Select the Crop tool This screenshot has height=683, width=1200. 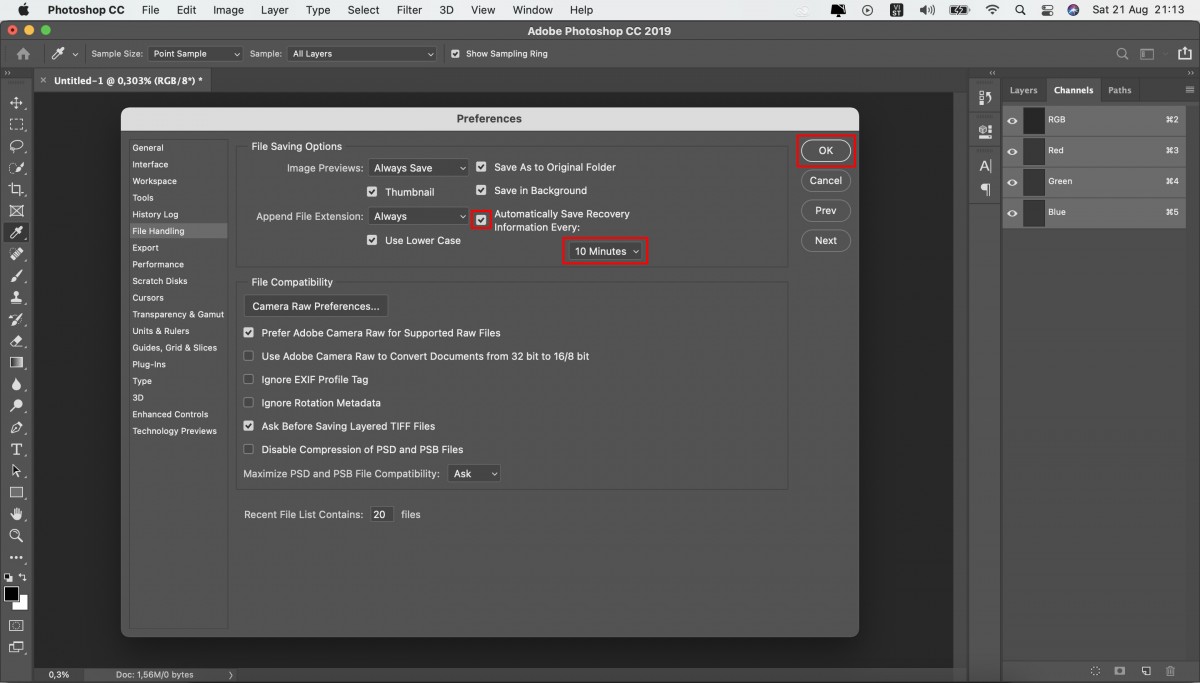[x=16, y=189]
